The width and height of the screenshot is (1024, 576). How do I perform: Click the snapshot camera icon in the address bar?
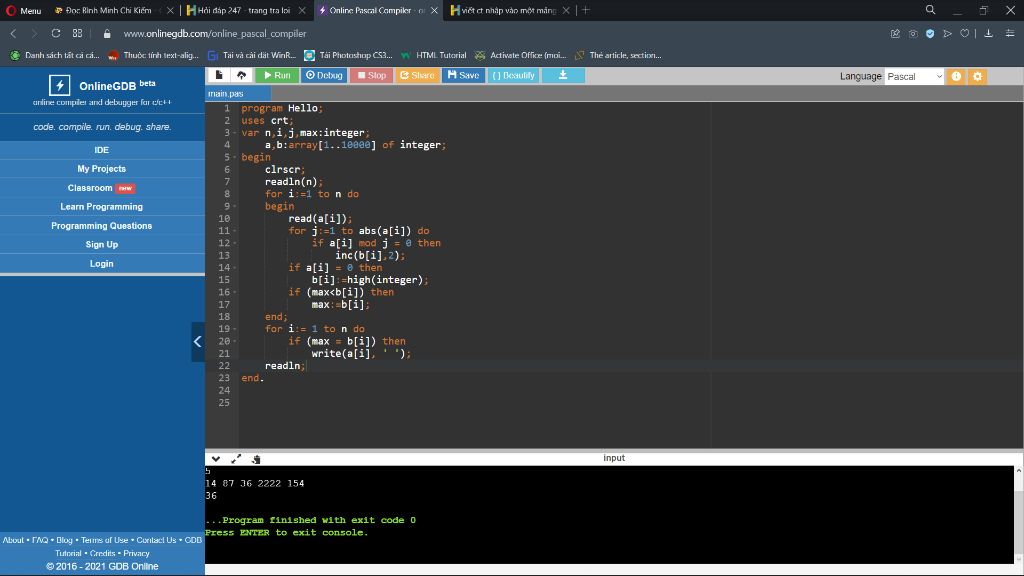click(913, 33)
